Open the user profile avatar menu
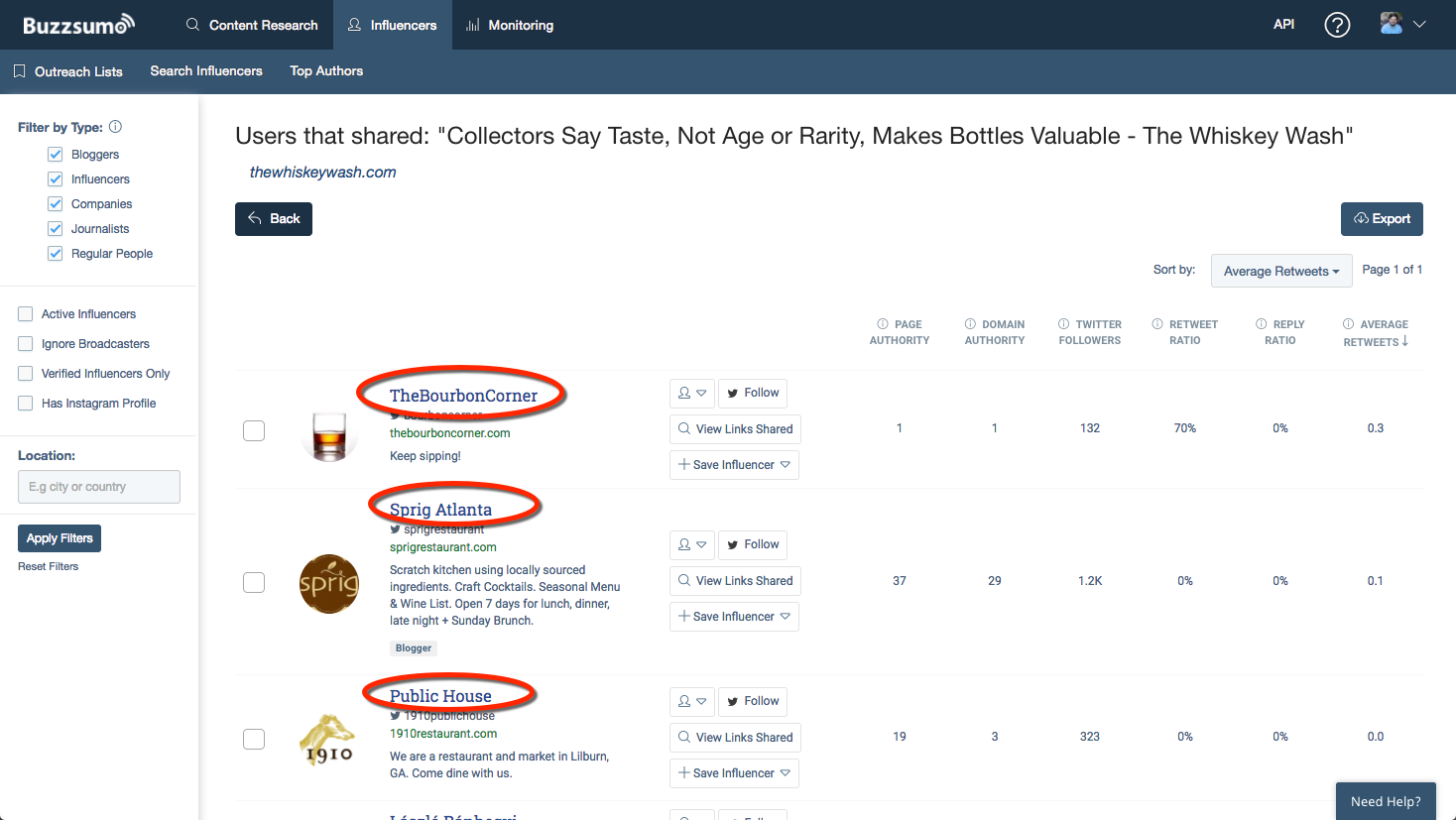1456x820 pixels. pos(1402,24)
